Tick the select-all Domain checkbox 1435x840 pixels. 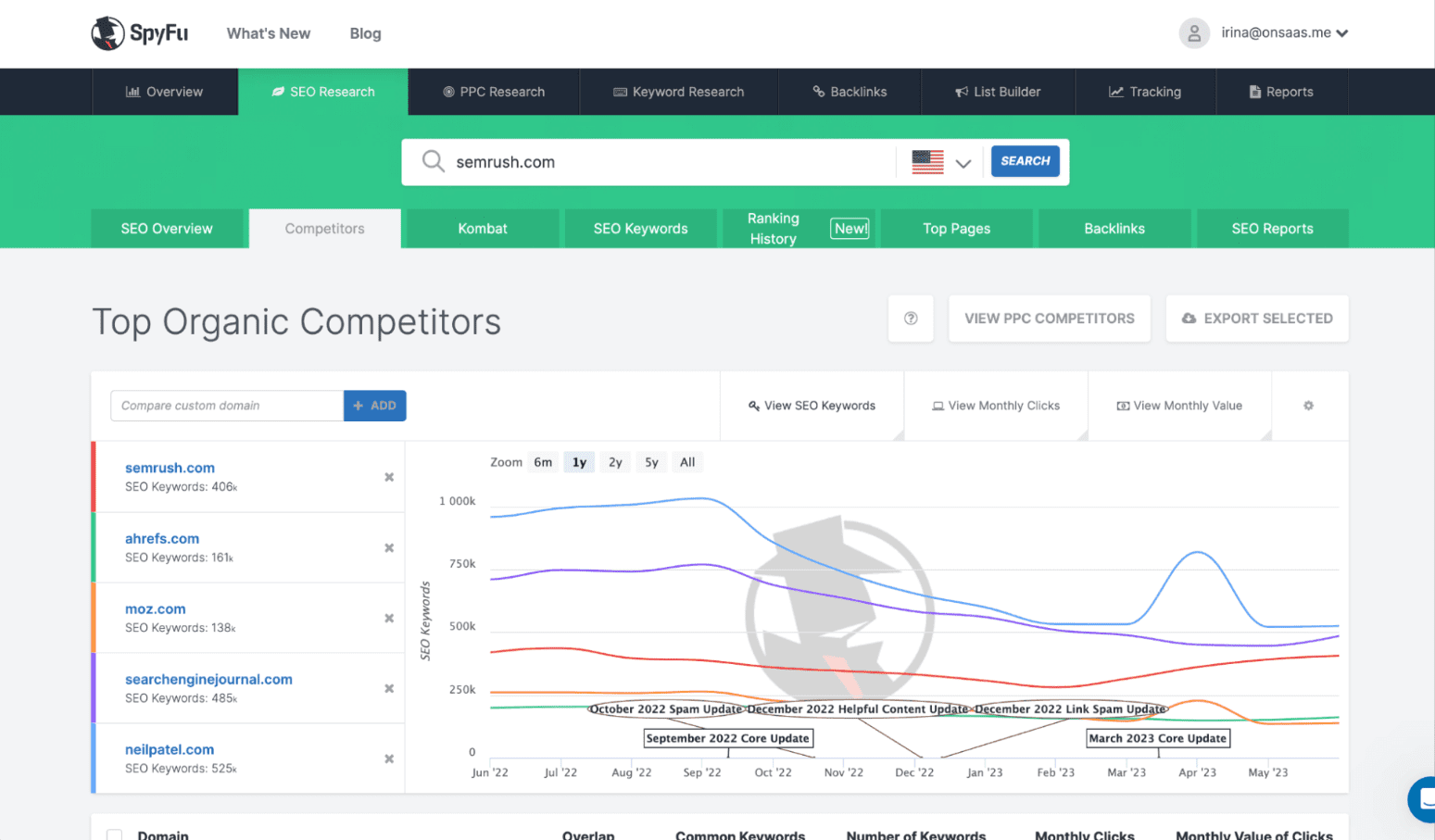click(x=114, y=835)
